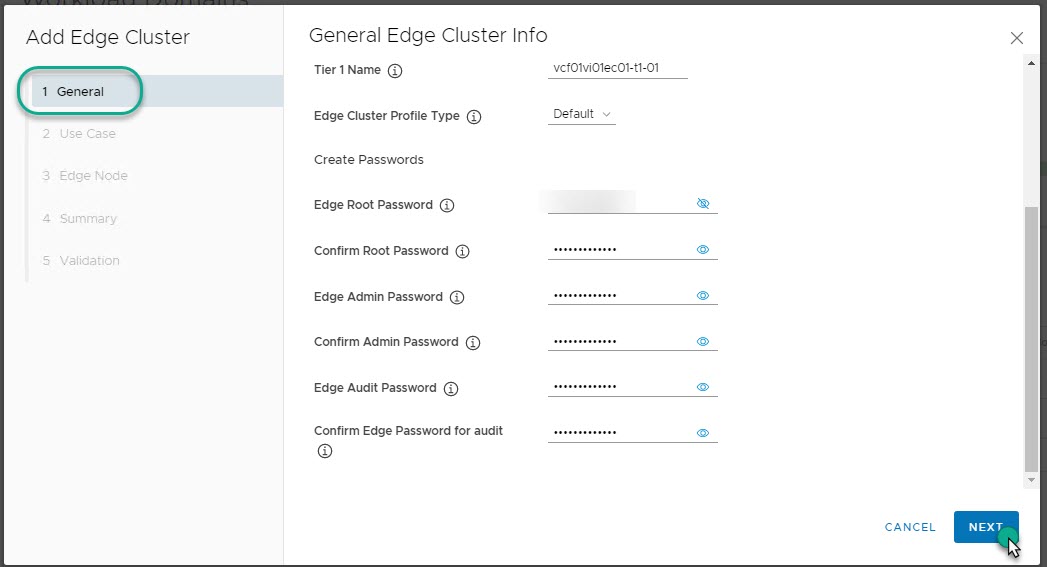Click info icon next to Edge Audit Password
1047x567 pixels.
(451, 389)
